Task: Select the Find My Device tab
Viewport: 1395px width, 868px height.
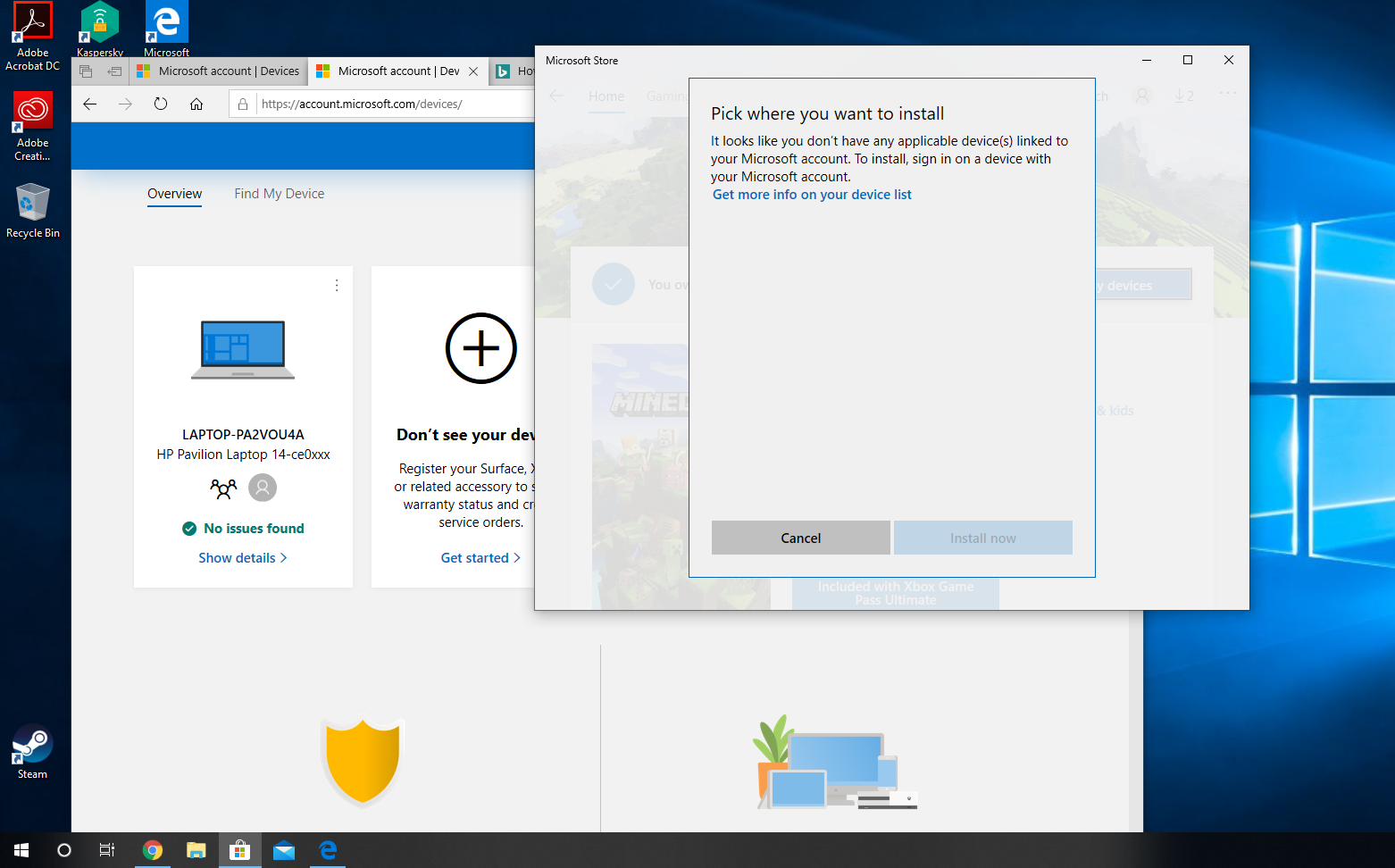Action: pos(280,194)
